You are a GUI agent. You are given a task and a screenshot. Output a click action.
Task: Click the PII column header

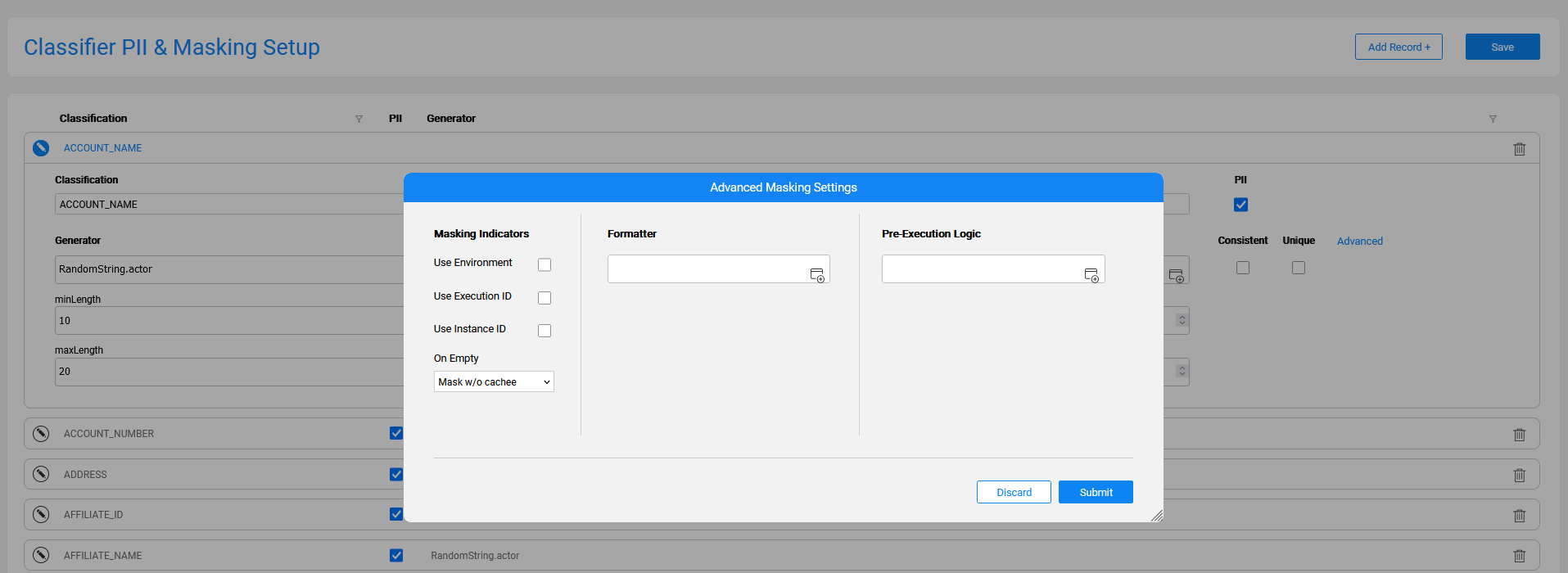395,119
